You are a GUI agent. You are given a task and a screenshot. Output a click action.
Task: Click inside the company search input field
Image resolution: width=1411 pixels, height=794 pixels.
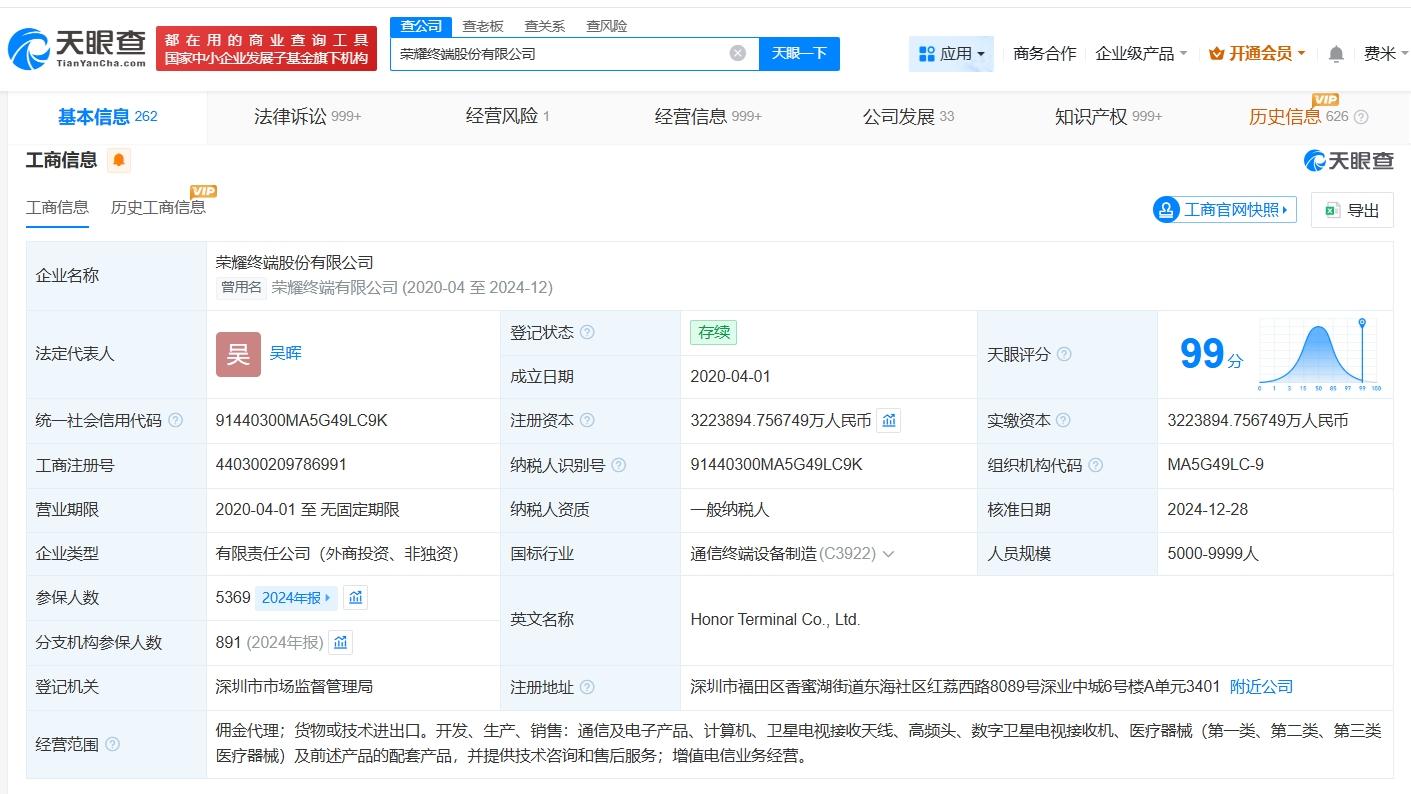[x=560, y=53]
